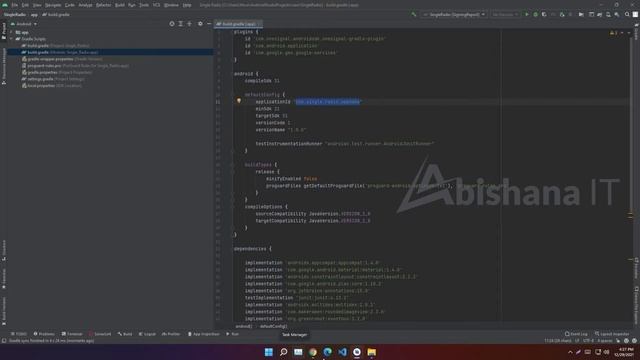640x360 pixels.
Task: Hide the Project panel with minus icon
Action: coord(209,24)
